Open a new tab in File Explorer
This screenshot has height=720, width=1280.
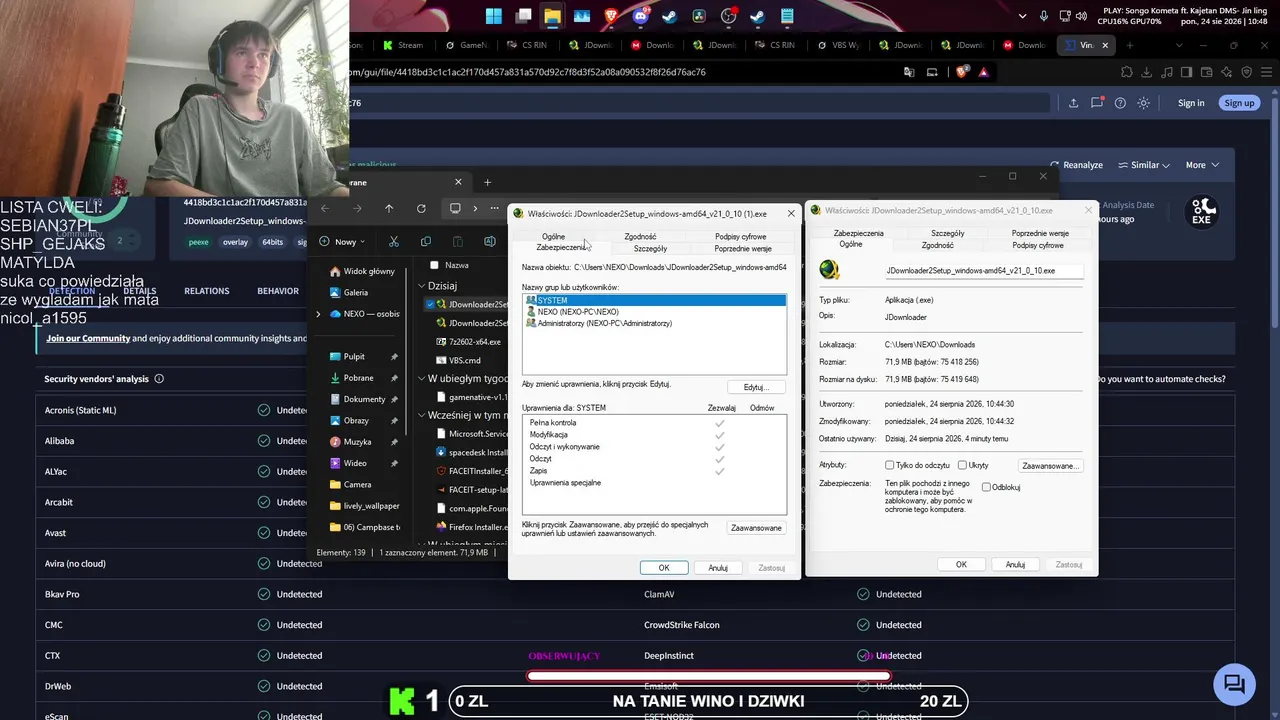487,182
